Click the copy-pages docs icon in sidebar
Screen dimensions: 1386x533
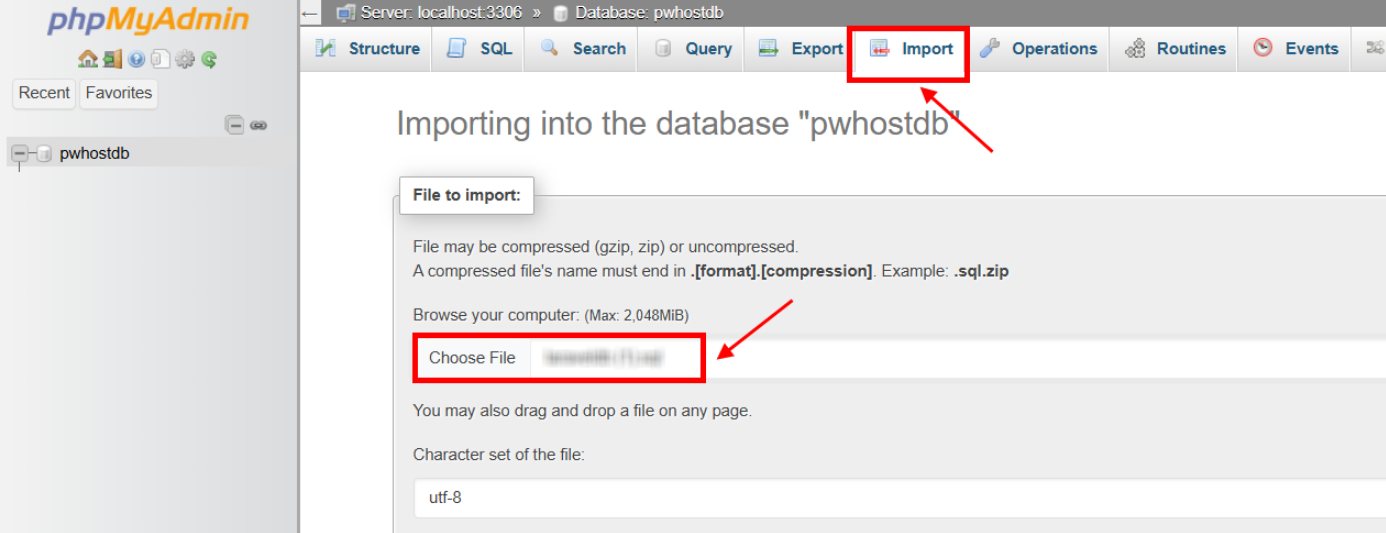[x=160, y=59]
